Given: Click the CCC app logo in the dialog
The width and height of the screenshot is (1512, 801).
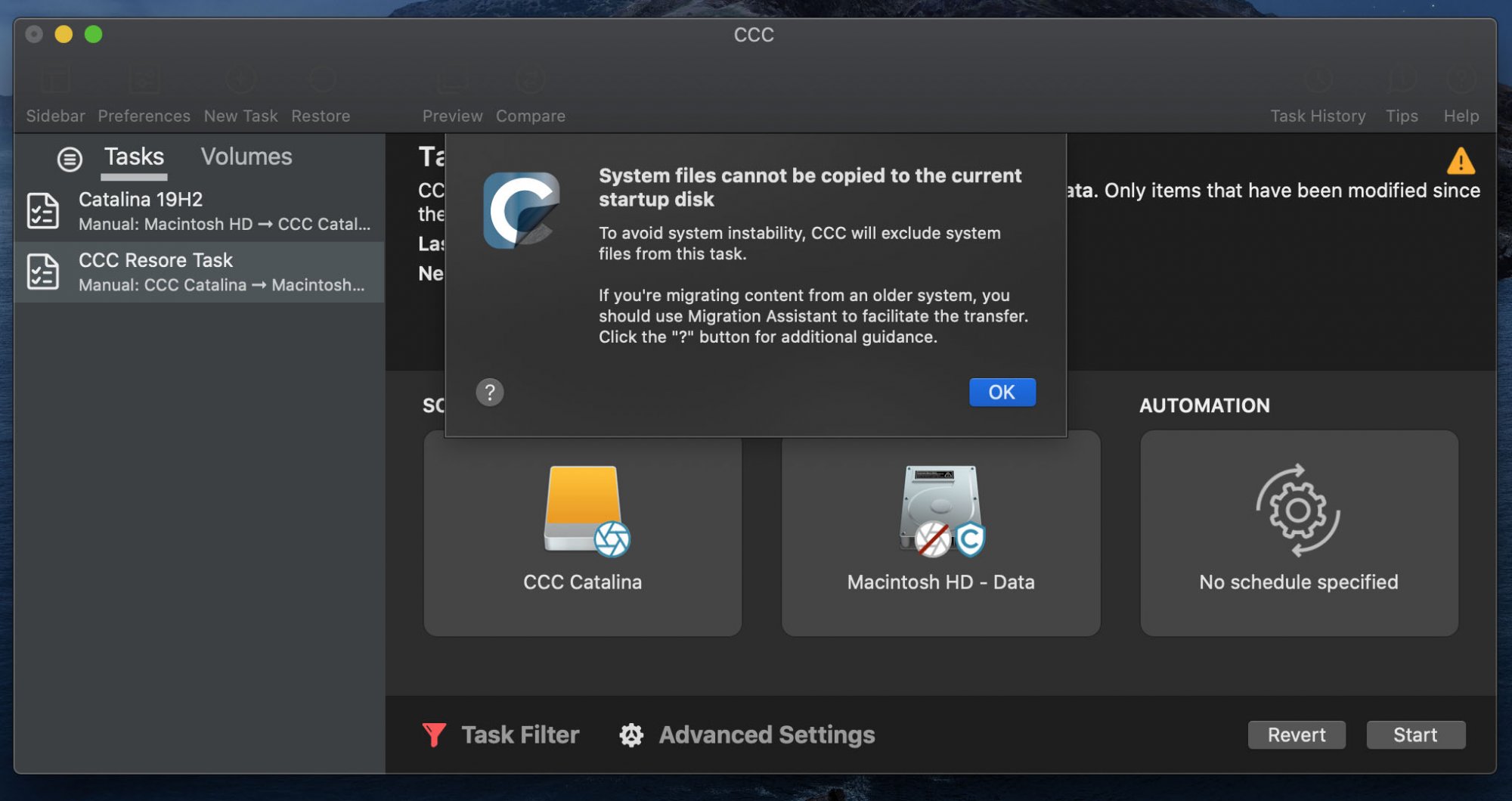Looking at the screenshot, I should (x=522, y=210).
